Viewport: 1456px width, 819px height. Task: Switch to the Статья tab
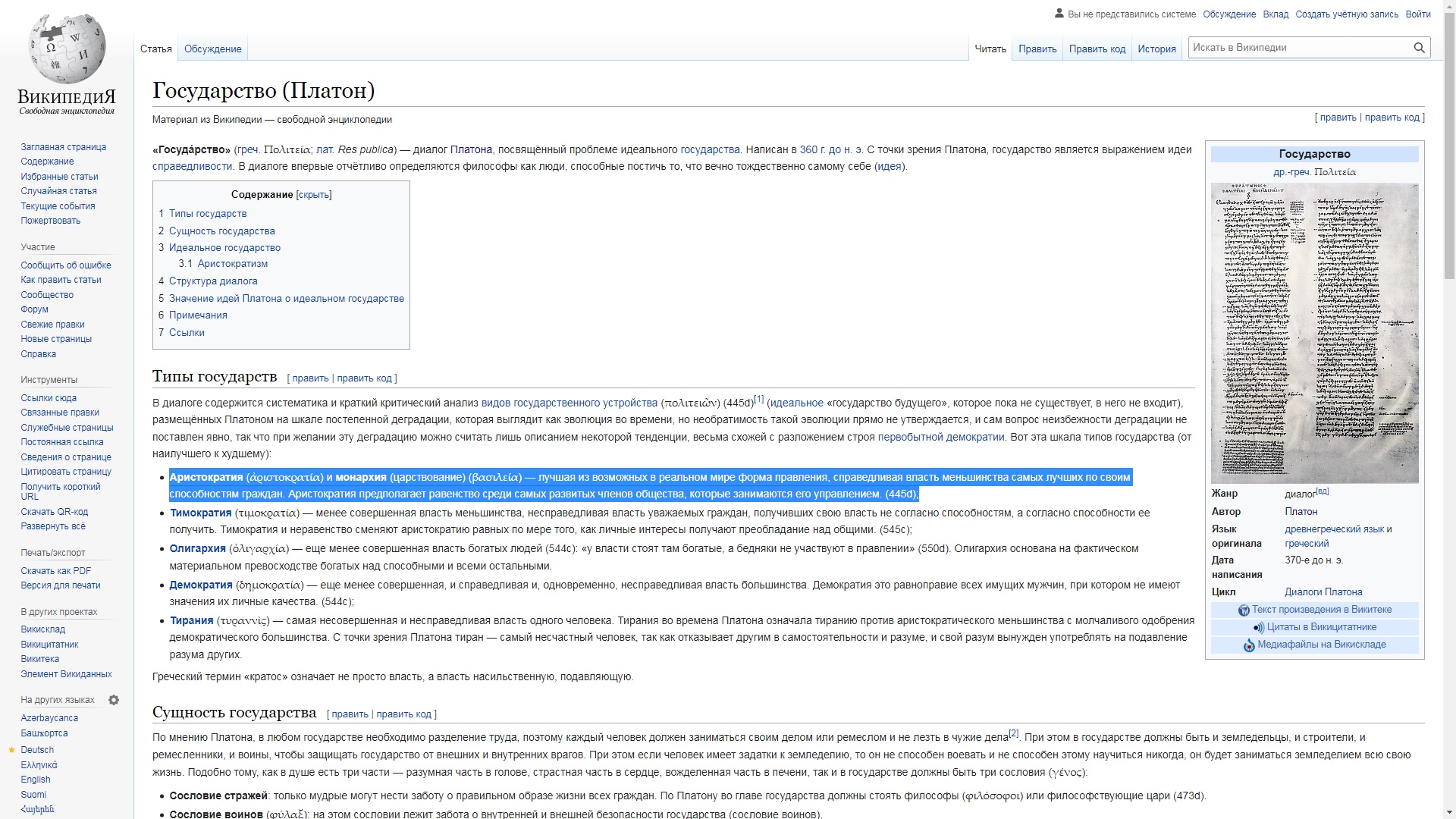click(156, 49)
